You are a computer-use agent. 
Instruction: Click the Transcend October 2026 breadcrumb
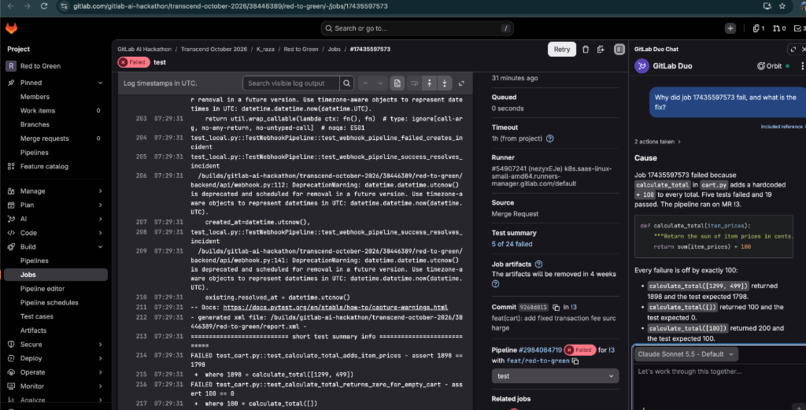point(214,49)
